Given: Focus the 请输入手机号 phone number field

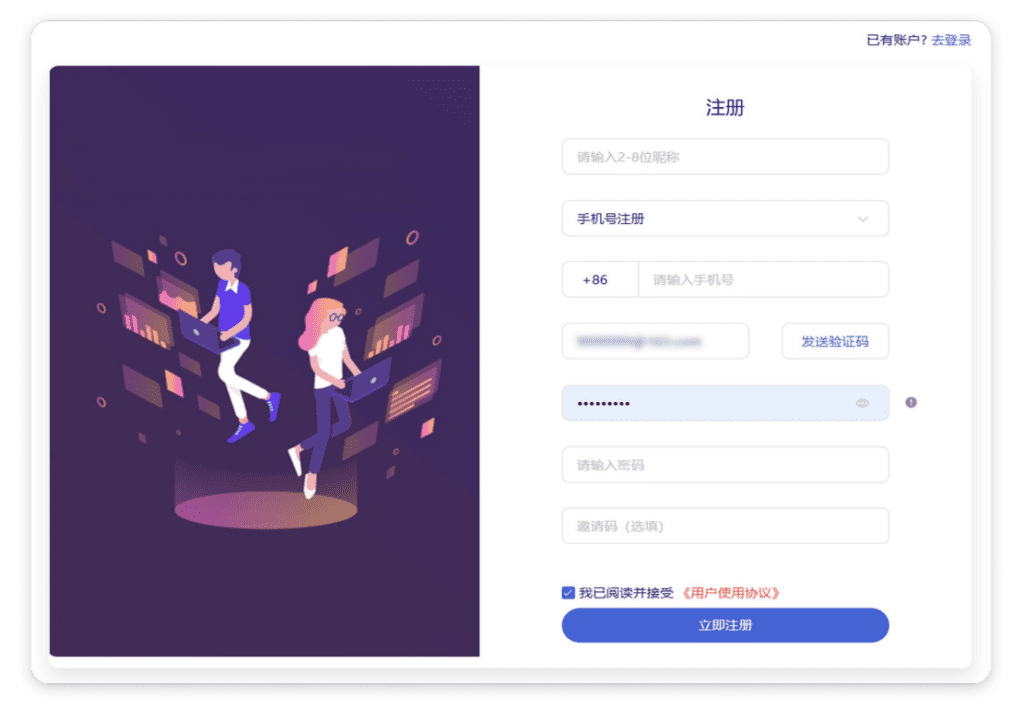Looking at the screenshot, I should 763,280.
